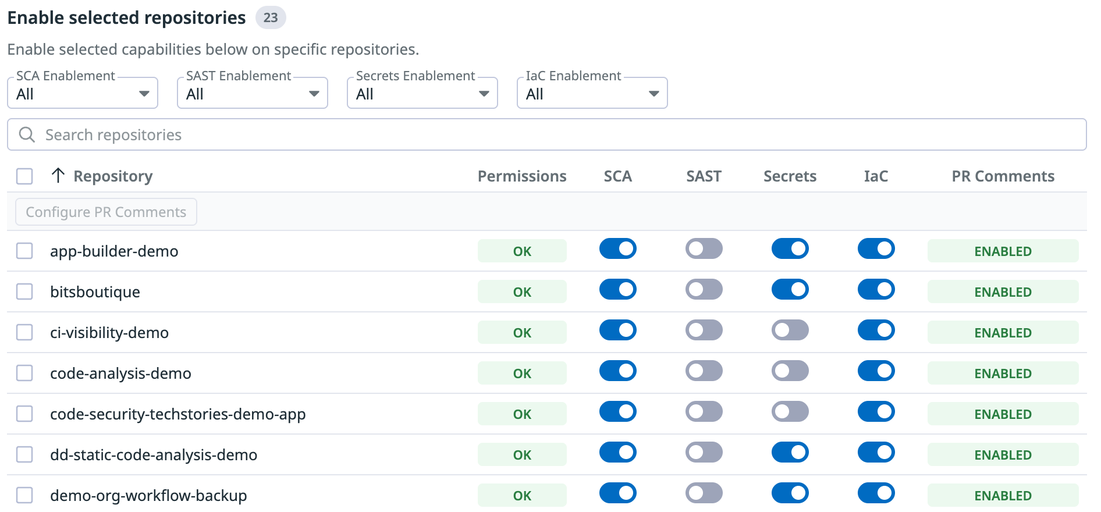Disable IaC for code-analysis-demo
1101x512 pixels.
tap(876, 371)
